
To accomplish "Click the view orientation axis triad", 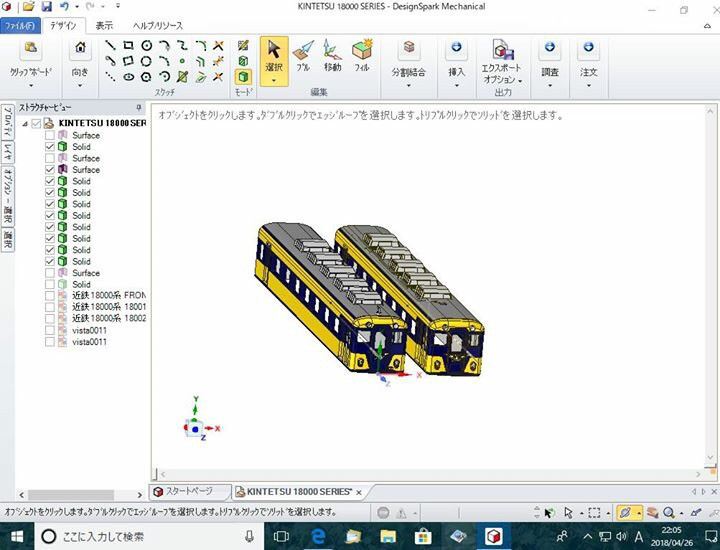I will 201,419.
